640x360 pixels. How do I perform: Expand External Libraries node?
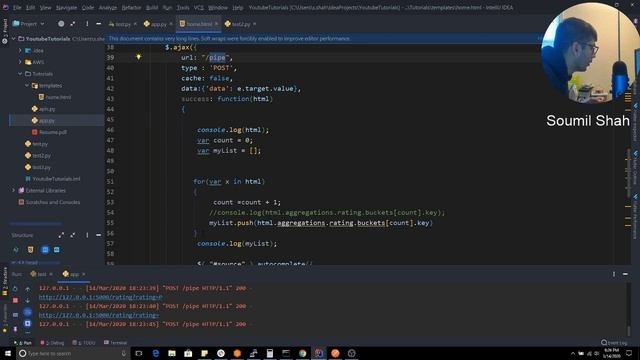[x=13, y=191]
